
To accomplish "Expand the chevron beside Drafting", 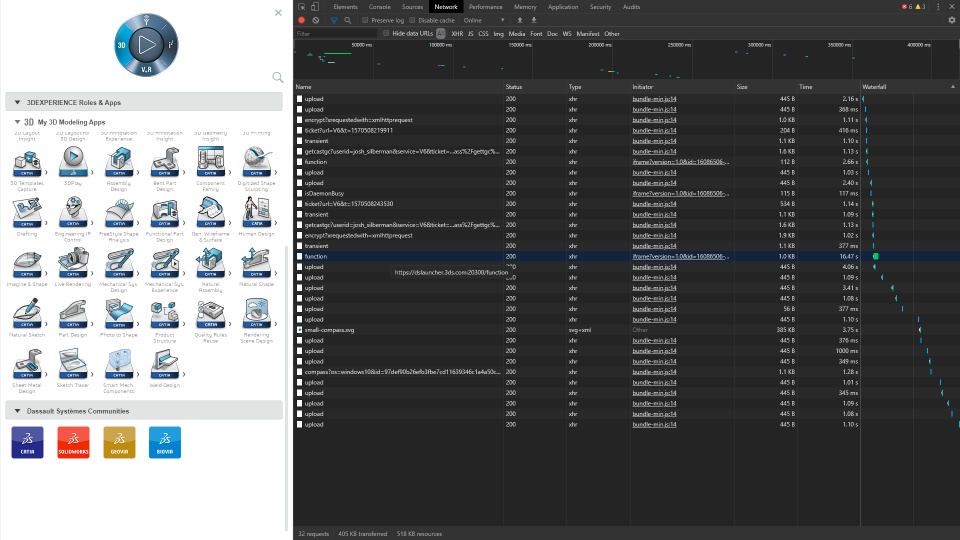I will tap(47, 223).
